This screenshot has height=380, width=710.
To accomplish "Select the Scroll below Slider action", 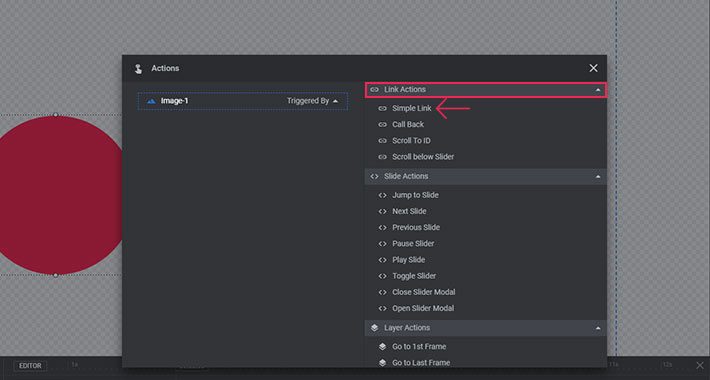I will pos(423,157).
